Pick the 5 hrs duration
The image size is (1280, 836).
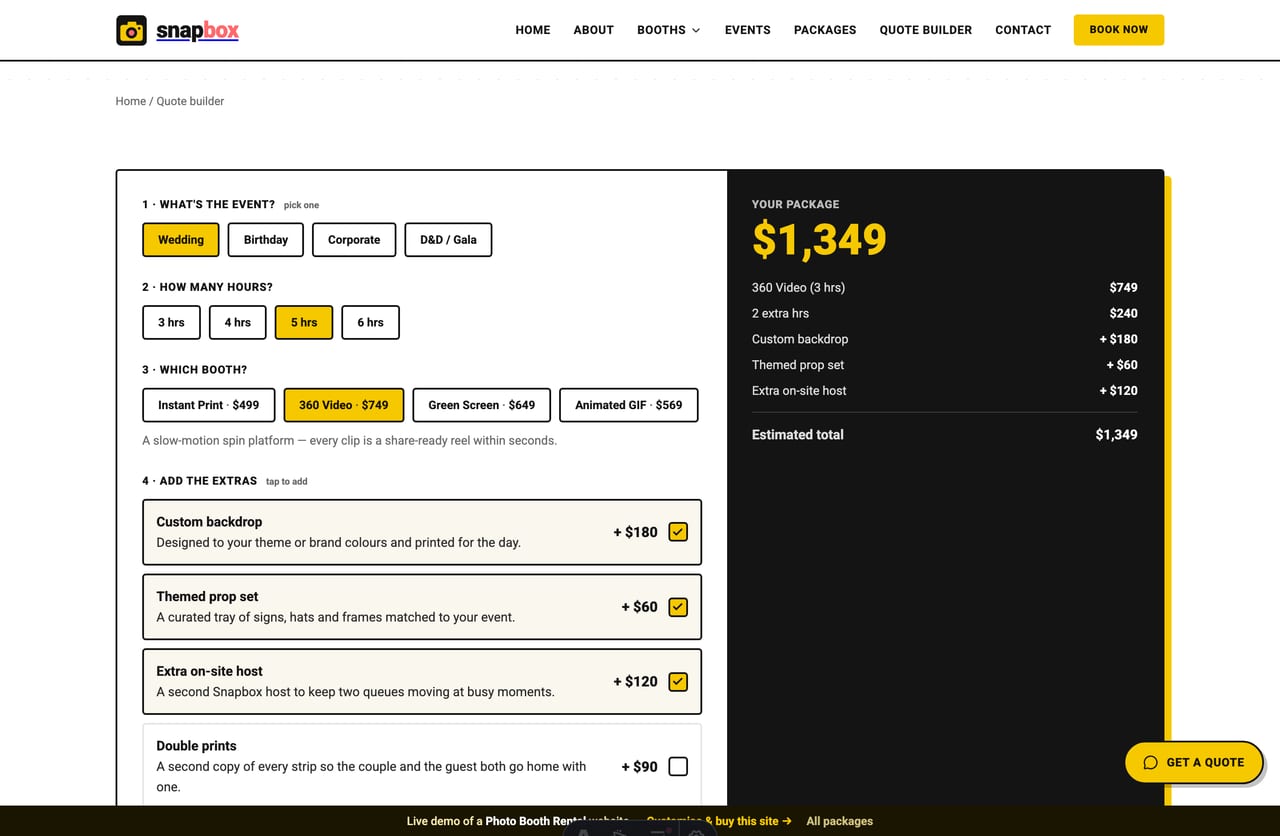[304, 323]
